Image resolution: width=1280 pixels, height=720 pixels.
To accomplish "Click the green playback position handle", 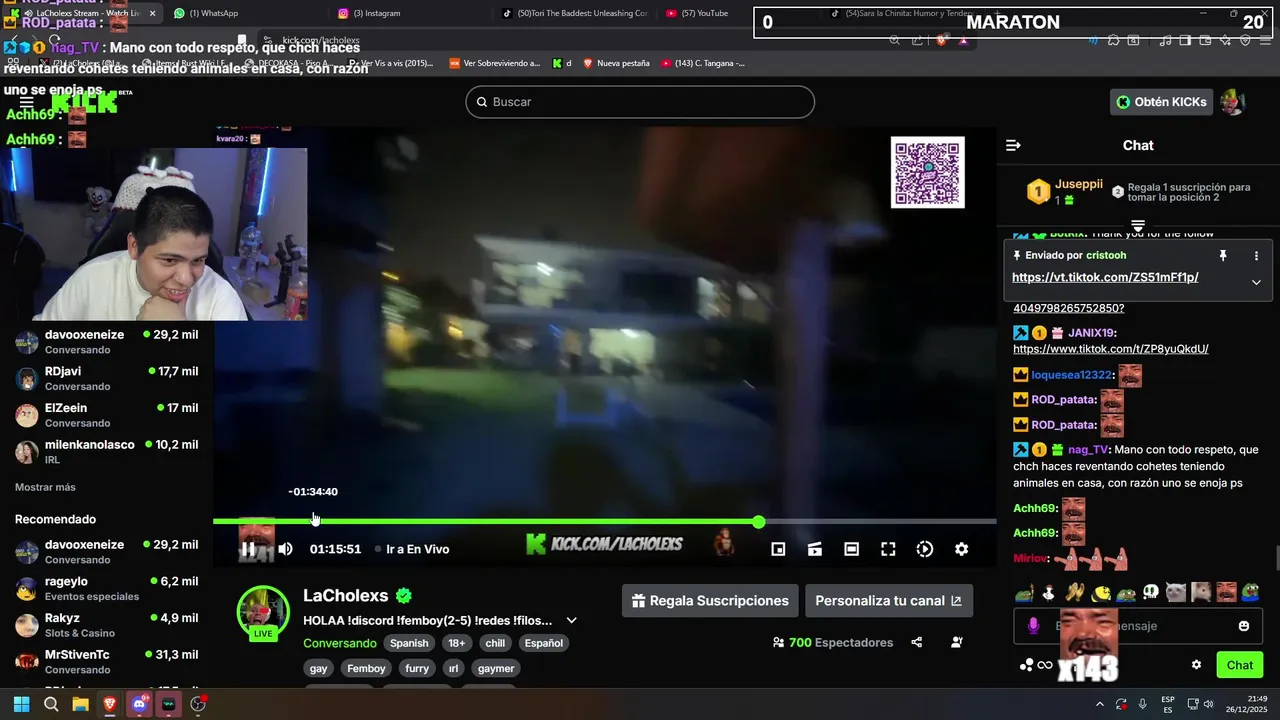I will click(x=759, y=522).
